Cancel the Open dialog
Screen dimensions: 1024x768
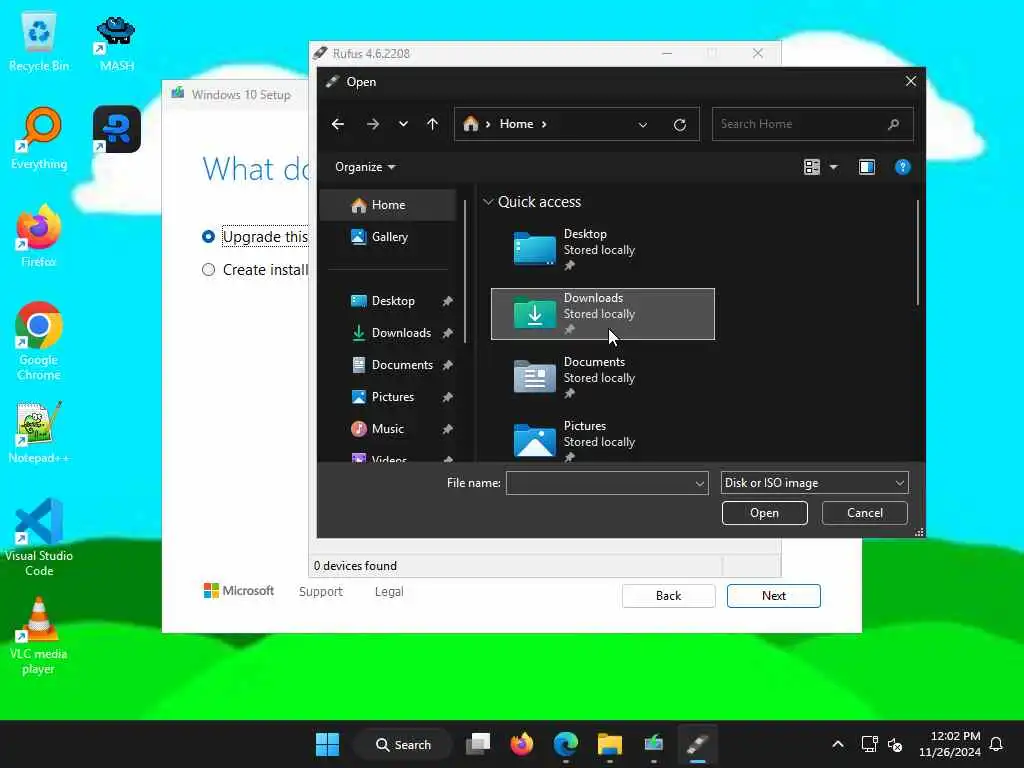pos(865,513)
